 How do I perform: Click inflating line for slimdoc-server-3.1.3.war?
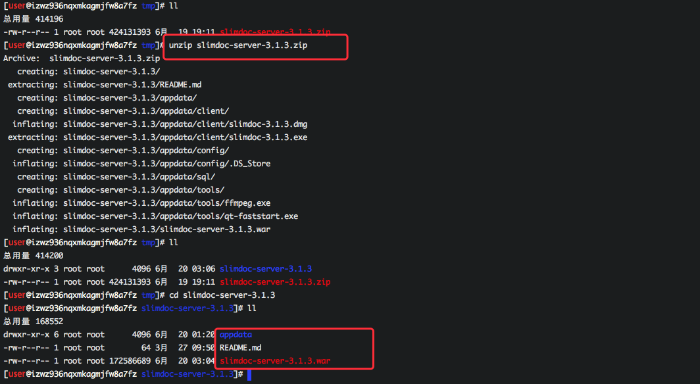click(142, 229)
